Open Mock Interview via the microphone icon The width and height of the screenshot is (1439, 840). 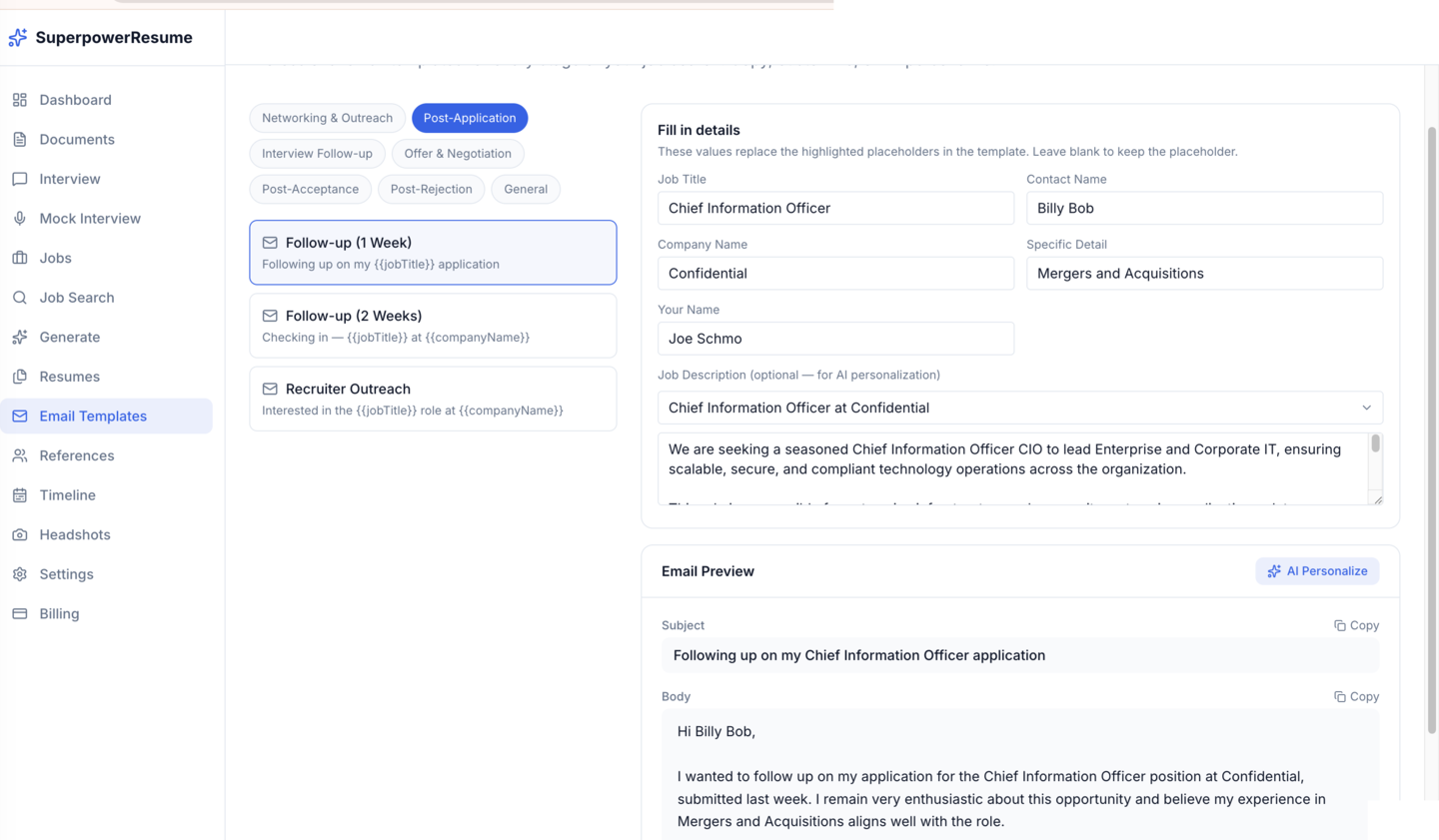point(19,218)
